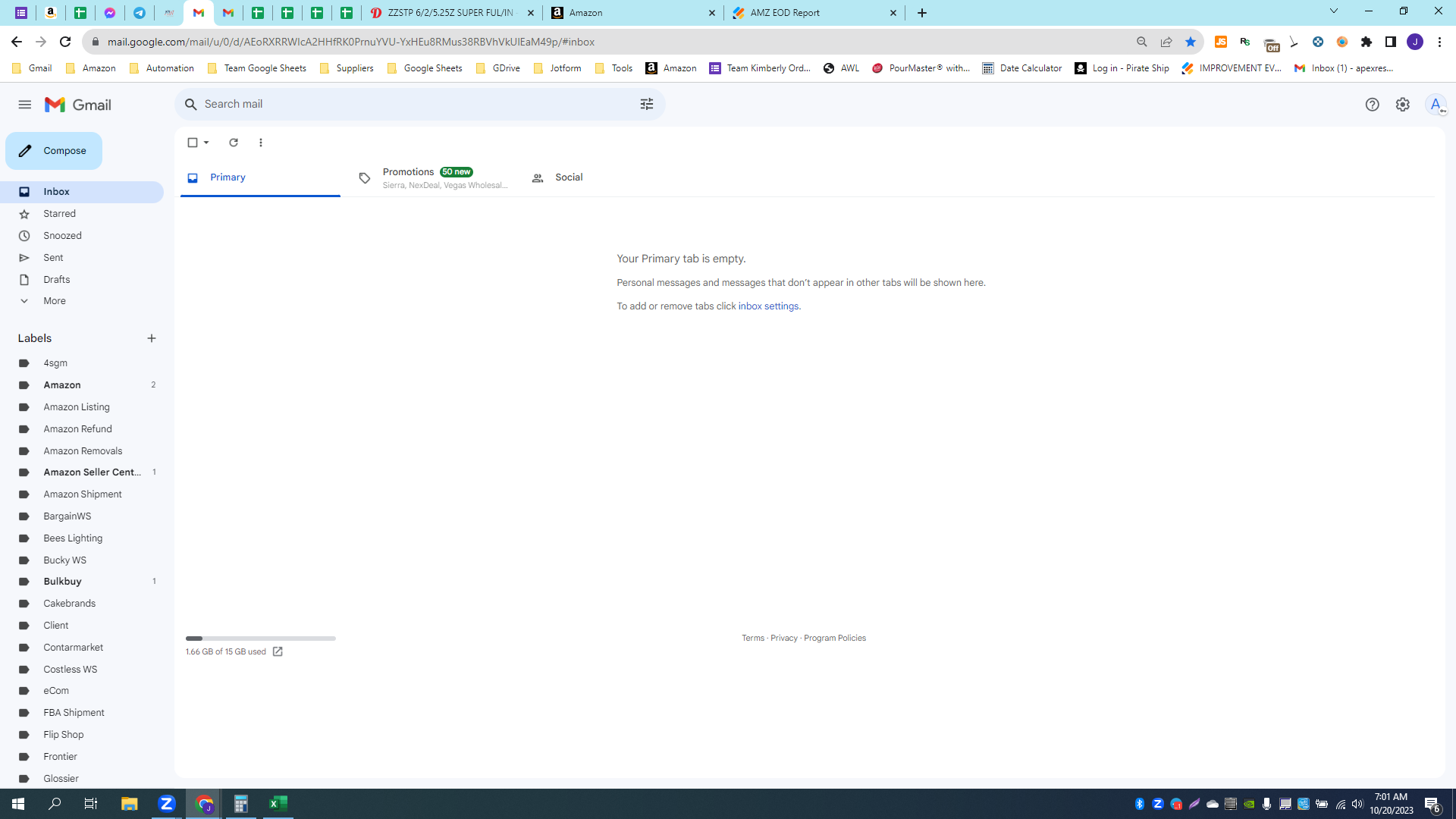
Task: Open the Gmail Support help icon
Action: coord(1372,105)
